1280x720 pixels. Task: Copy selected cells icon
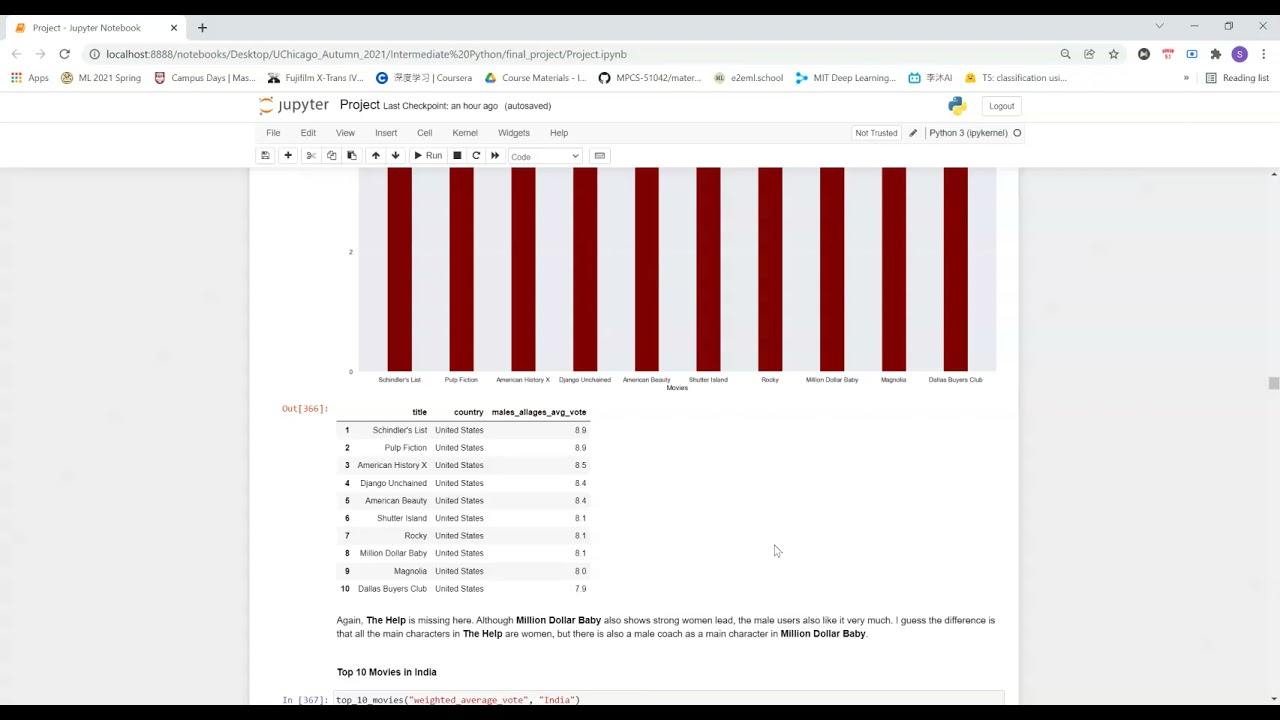point(332,156)
